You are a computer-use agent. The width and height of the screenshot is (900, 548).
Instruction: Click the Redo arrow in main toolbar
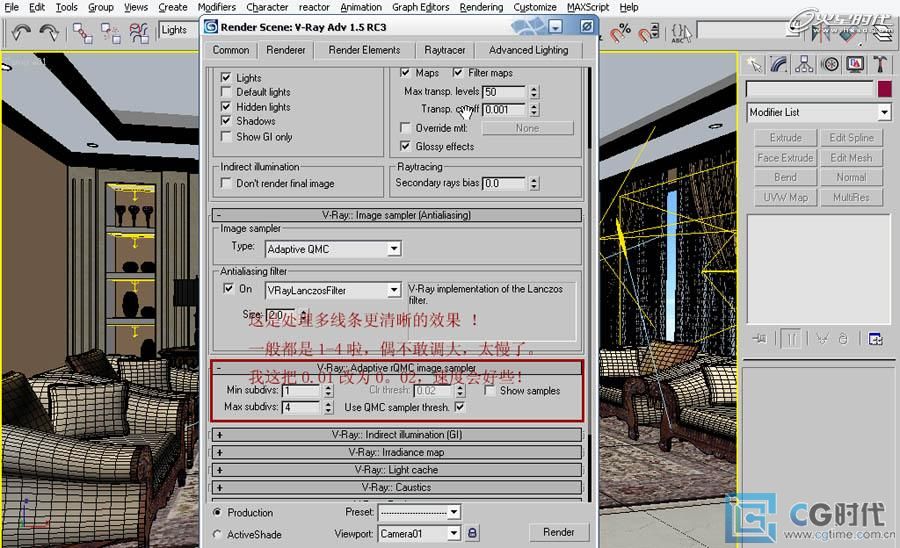[49, 32]
